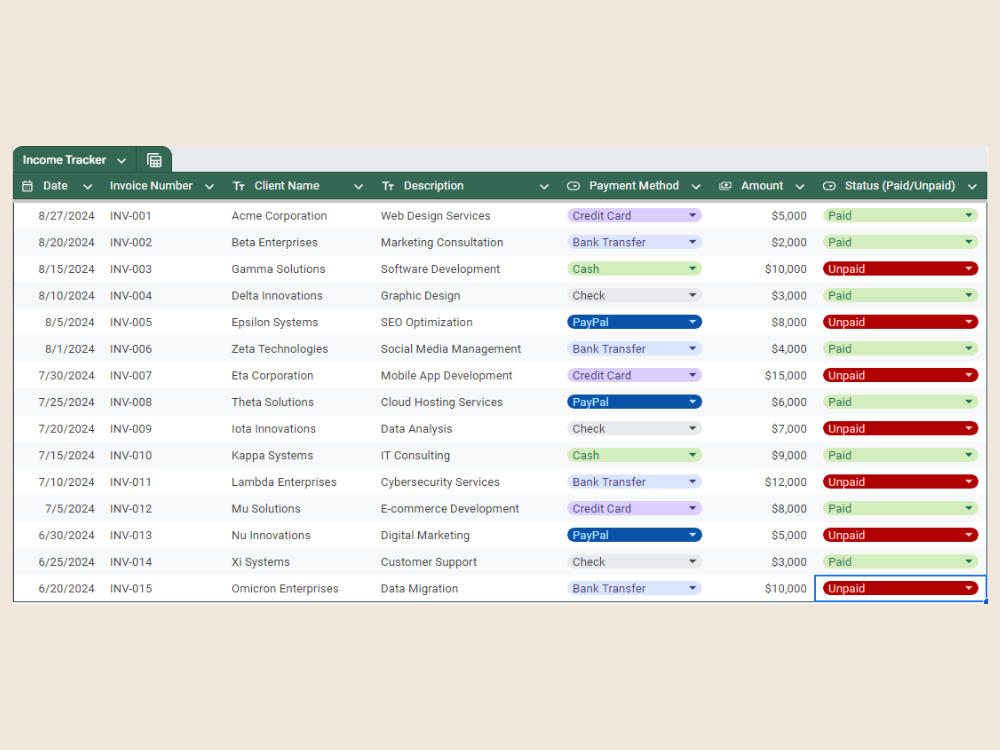Open the Invoice Number column dropdown arrow
The image size is (1000, 750).
[209, 186]
